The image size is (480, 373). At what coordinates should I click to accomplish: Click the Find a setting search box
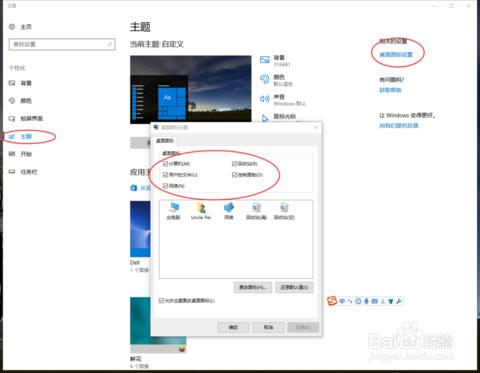[62, 44]
